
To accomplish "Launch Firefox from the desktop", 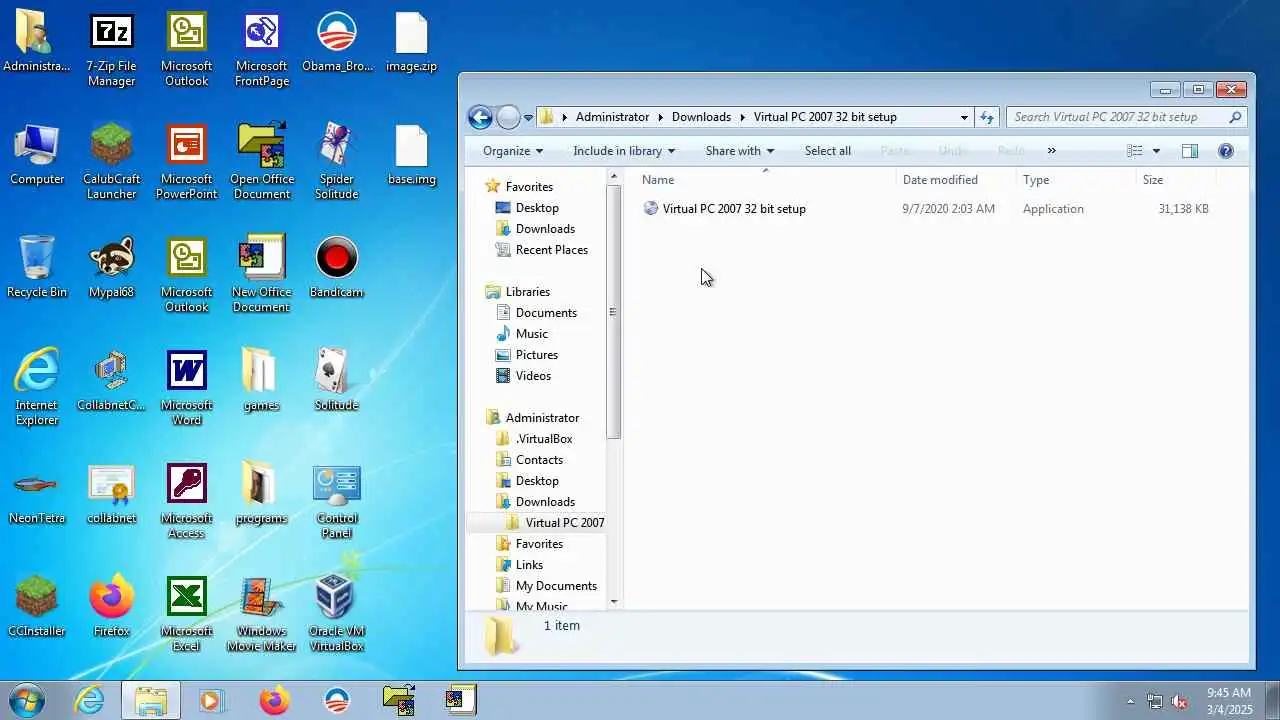I will (111, 607).
